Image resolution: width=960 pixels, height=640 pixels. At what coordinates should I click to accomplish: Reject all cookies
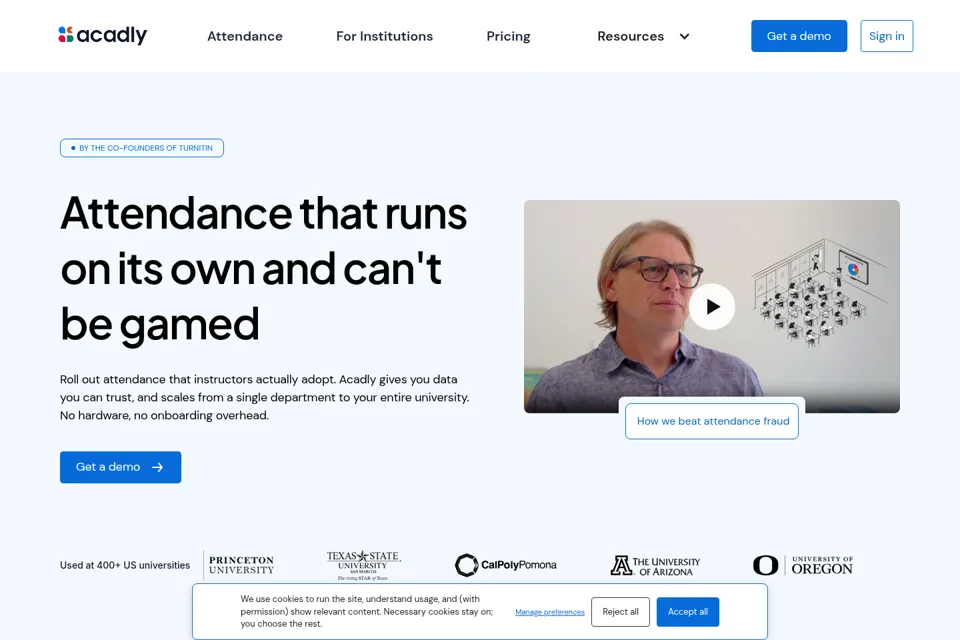(620, 612)
